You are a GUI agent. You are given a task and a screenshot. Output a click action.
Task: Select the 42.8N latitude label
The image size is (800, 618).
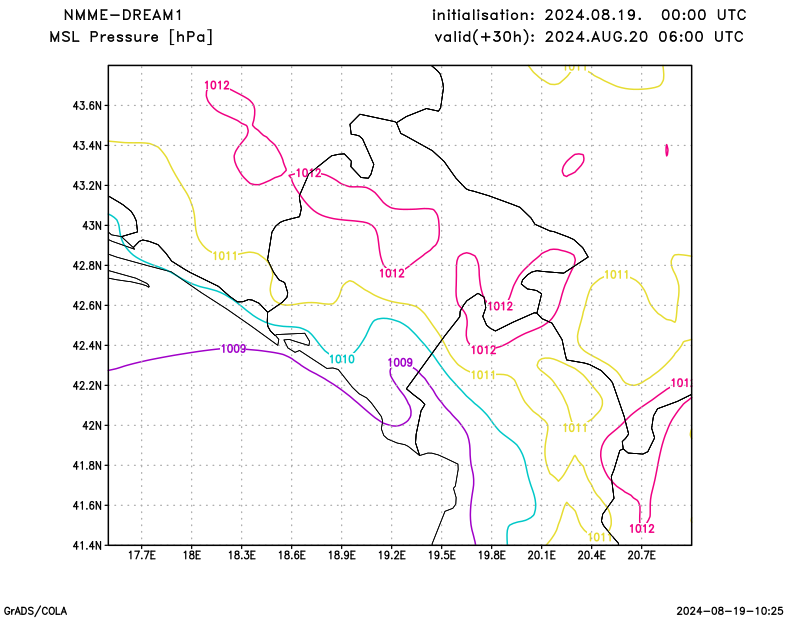coord(87,266)
